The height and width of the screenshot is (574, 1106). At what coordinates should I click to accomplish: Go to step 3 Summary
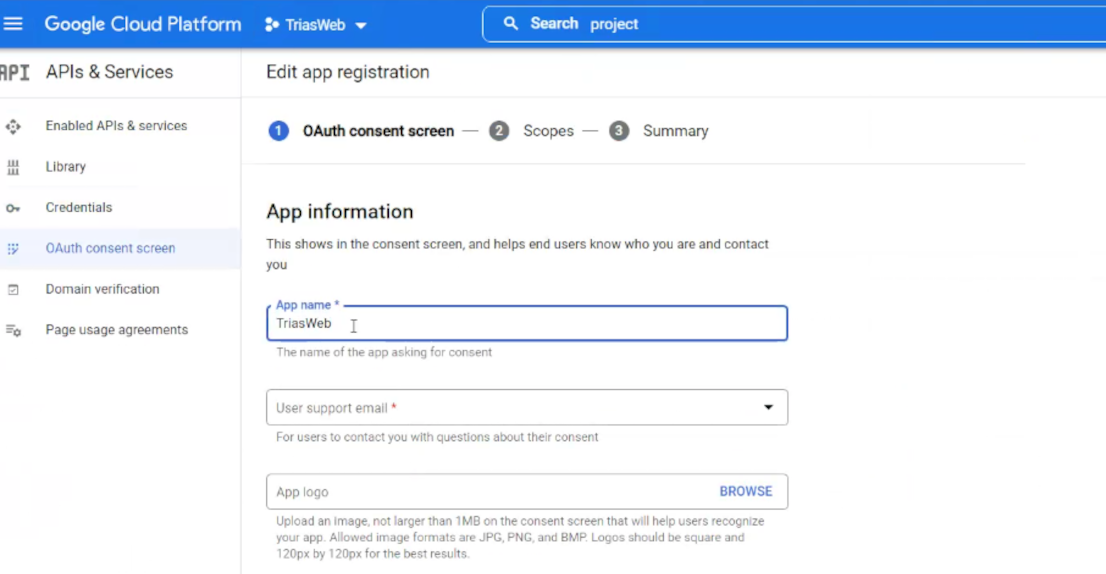[x=675, y=131]
